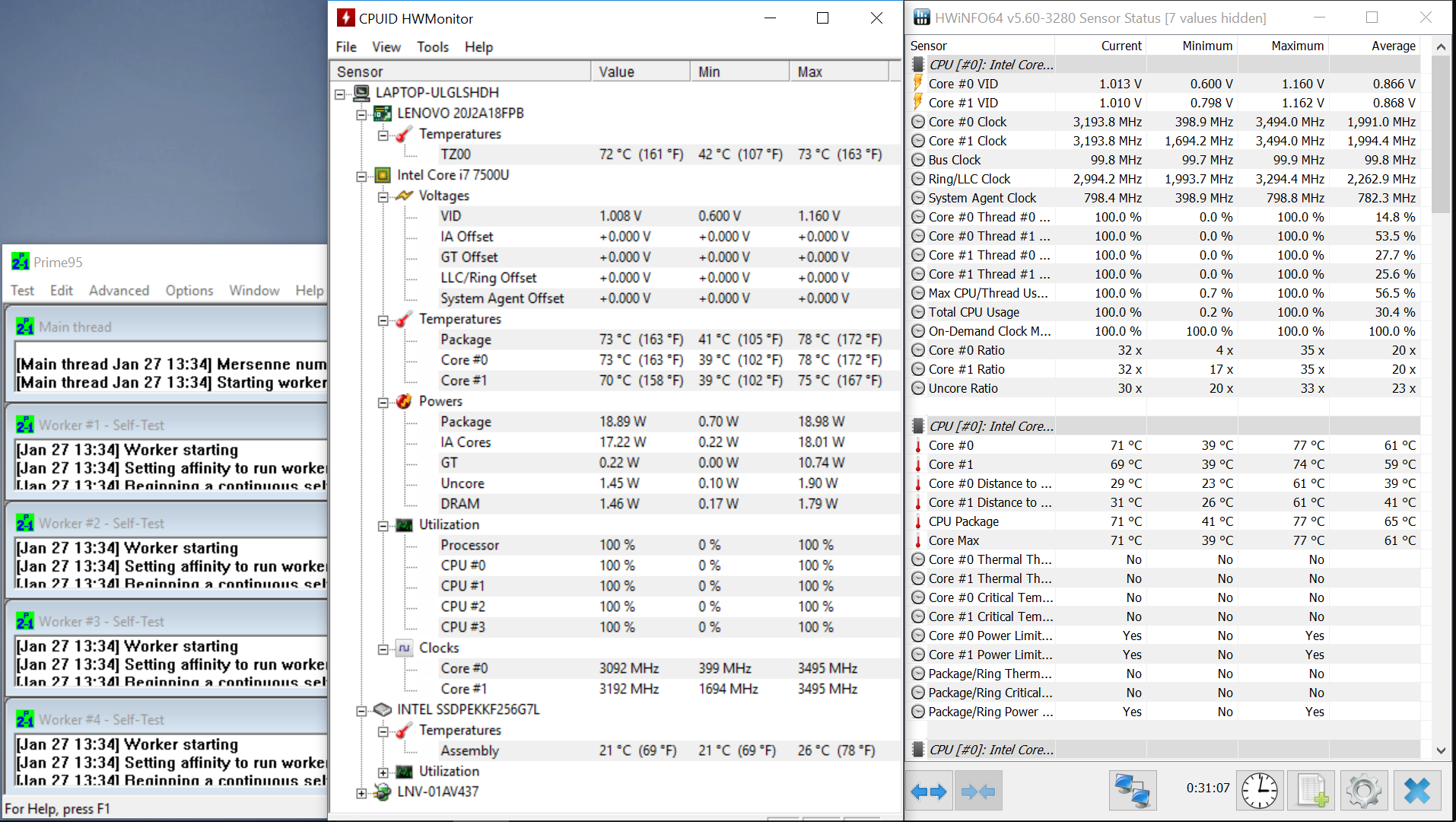Select the System Agent Offset row

tap(616, 298)
